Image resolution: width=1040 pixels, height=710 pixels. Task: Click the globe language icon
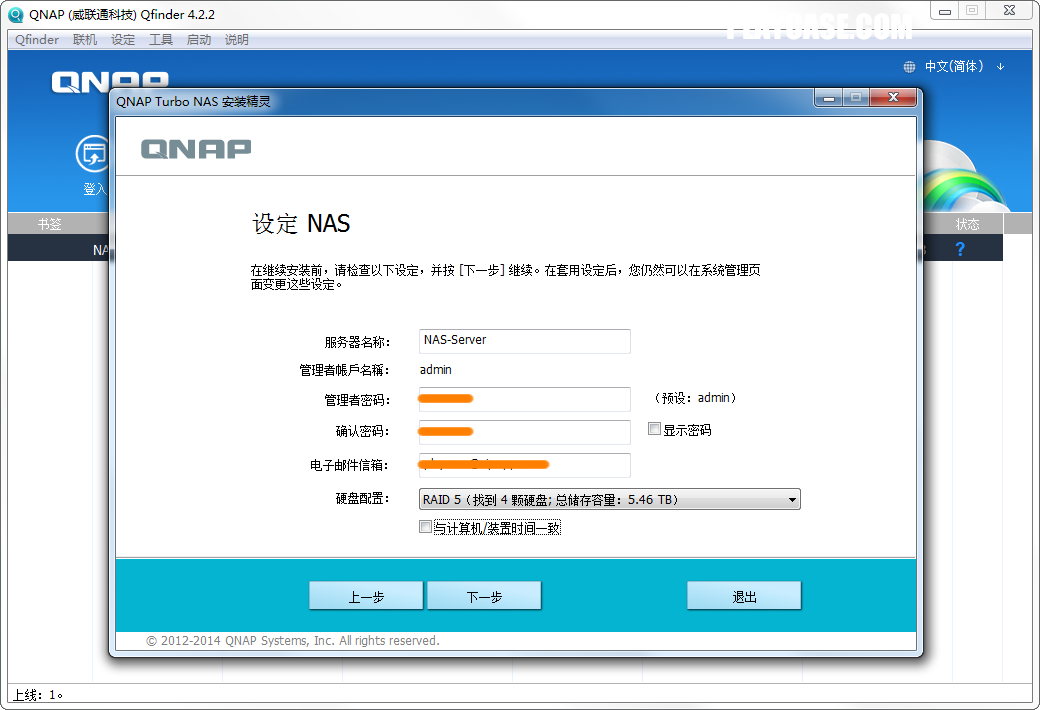point(909,66)
